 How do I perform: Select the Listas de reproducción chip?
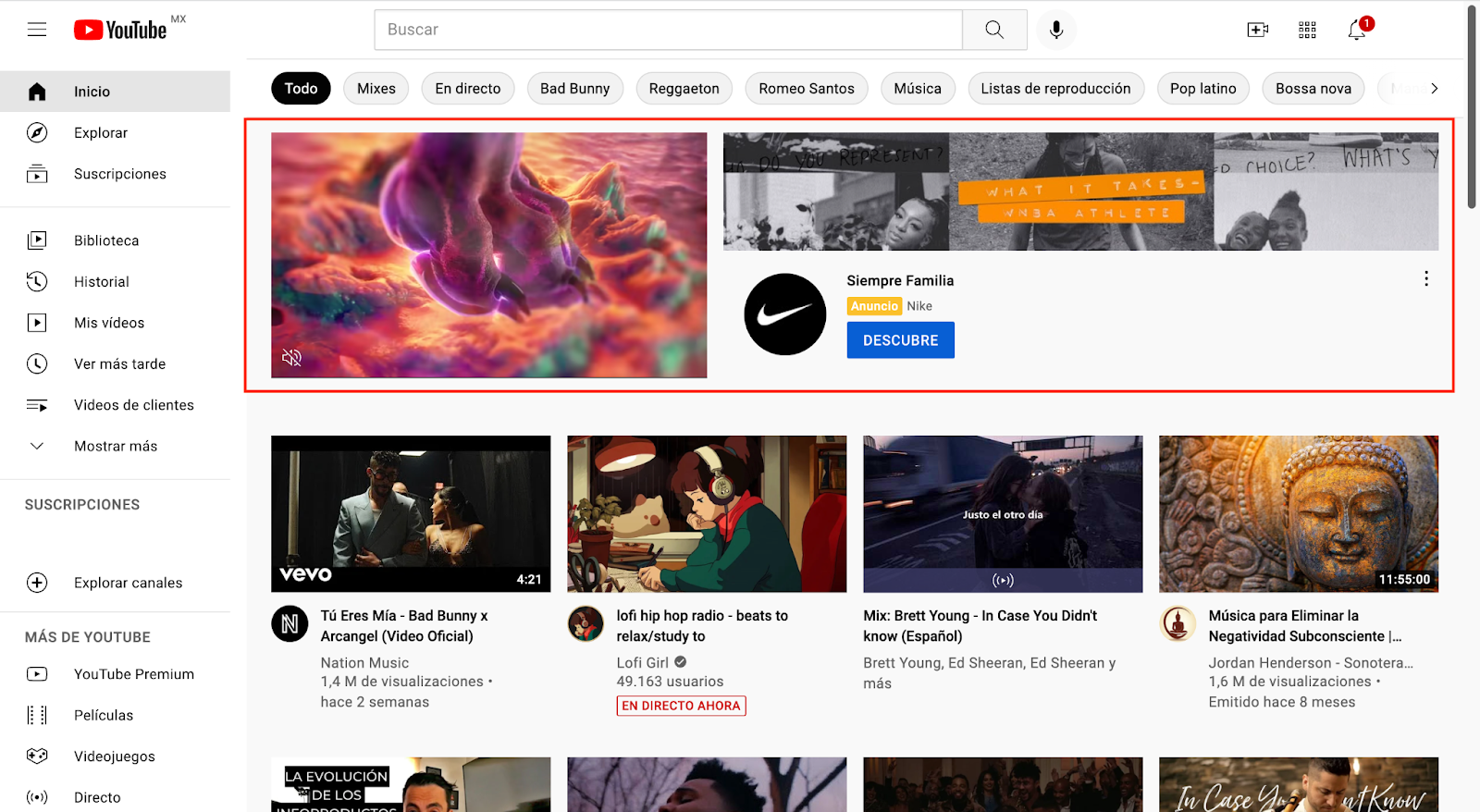[1055, 89]
